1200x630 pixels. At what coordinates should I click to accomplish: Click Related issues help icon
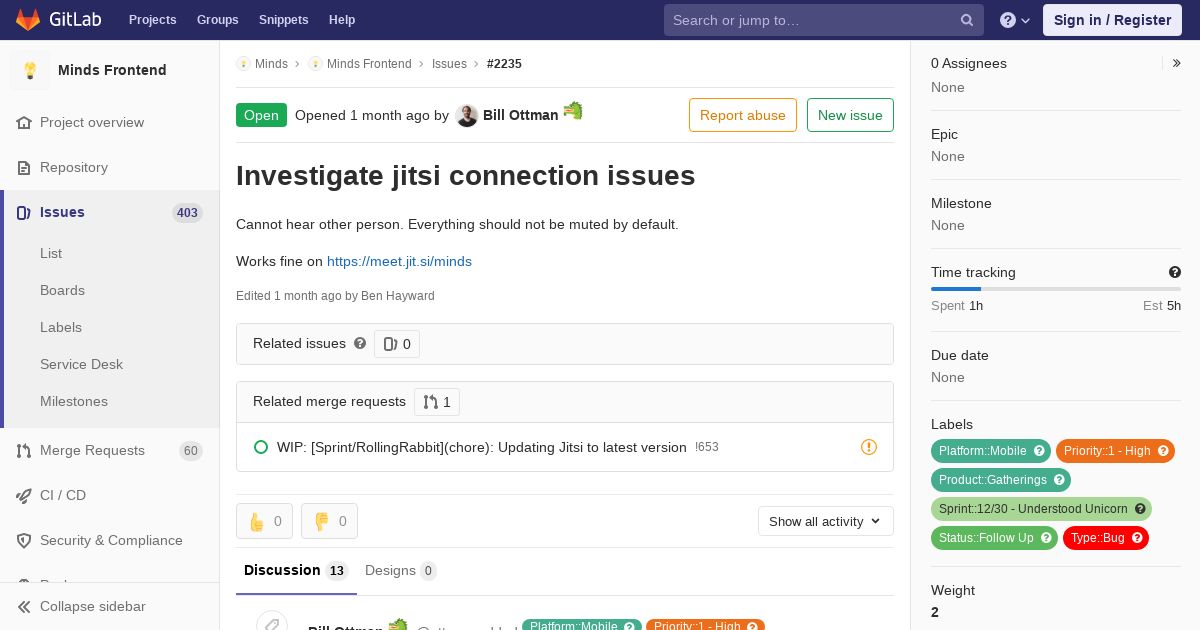click(360, 343)
